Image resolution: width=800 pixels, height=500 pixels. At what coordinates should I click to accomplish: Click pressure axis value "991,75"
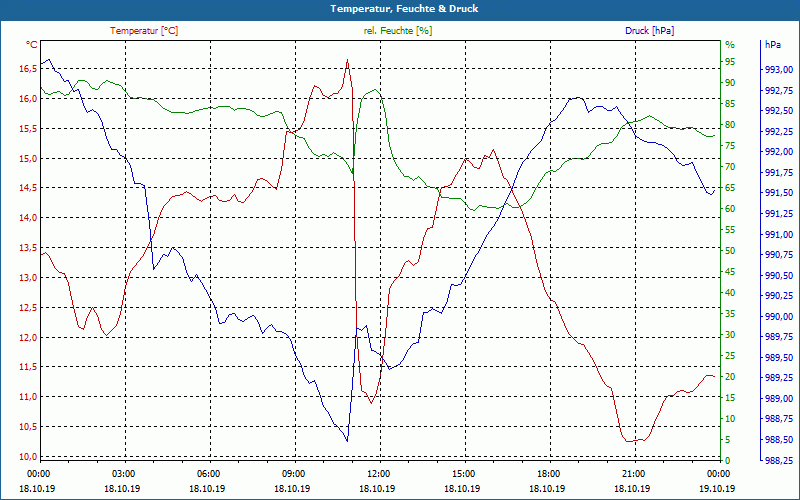tap(779, 173)
